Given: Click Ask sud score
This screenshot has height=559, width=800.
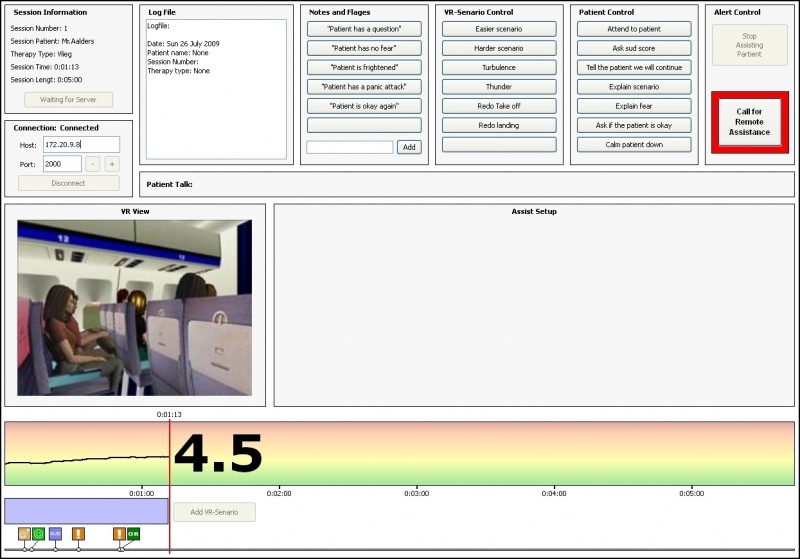Looking at the screenshot, I should (x=634, y=48).
